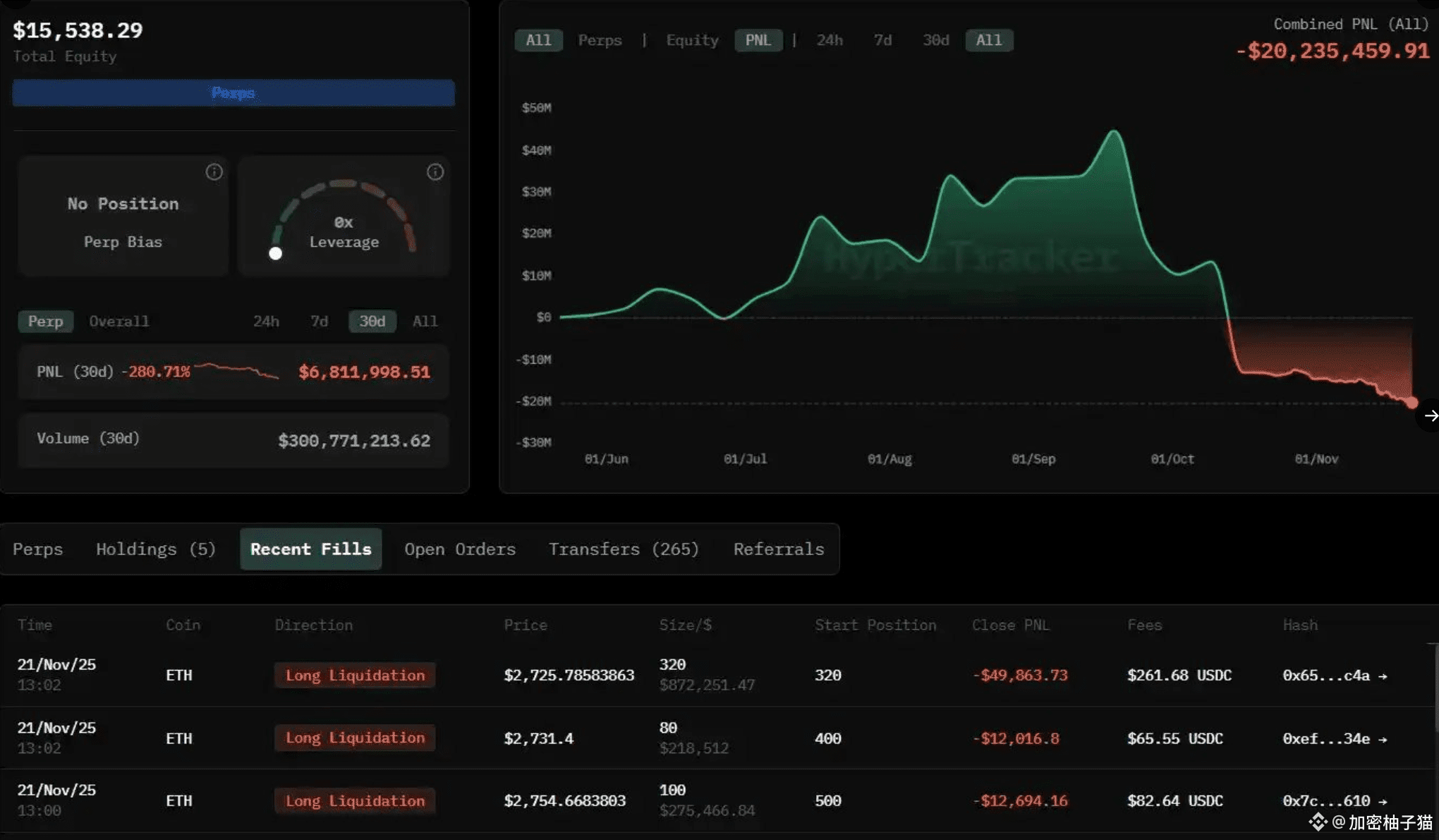Click the Perp Bias info icon
Image resolution: width=1439 pixels, height=840 pixels.
coord(214,172)
